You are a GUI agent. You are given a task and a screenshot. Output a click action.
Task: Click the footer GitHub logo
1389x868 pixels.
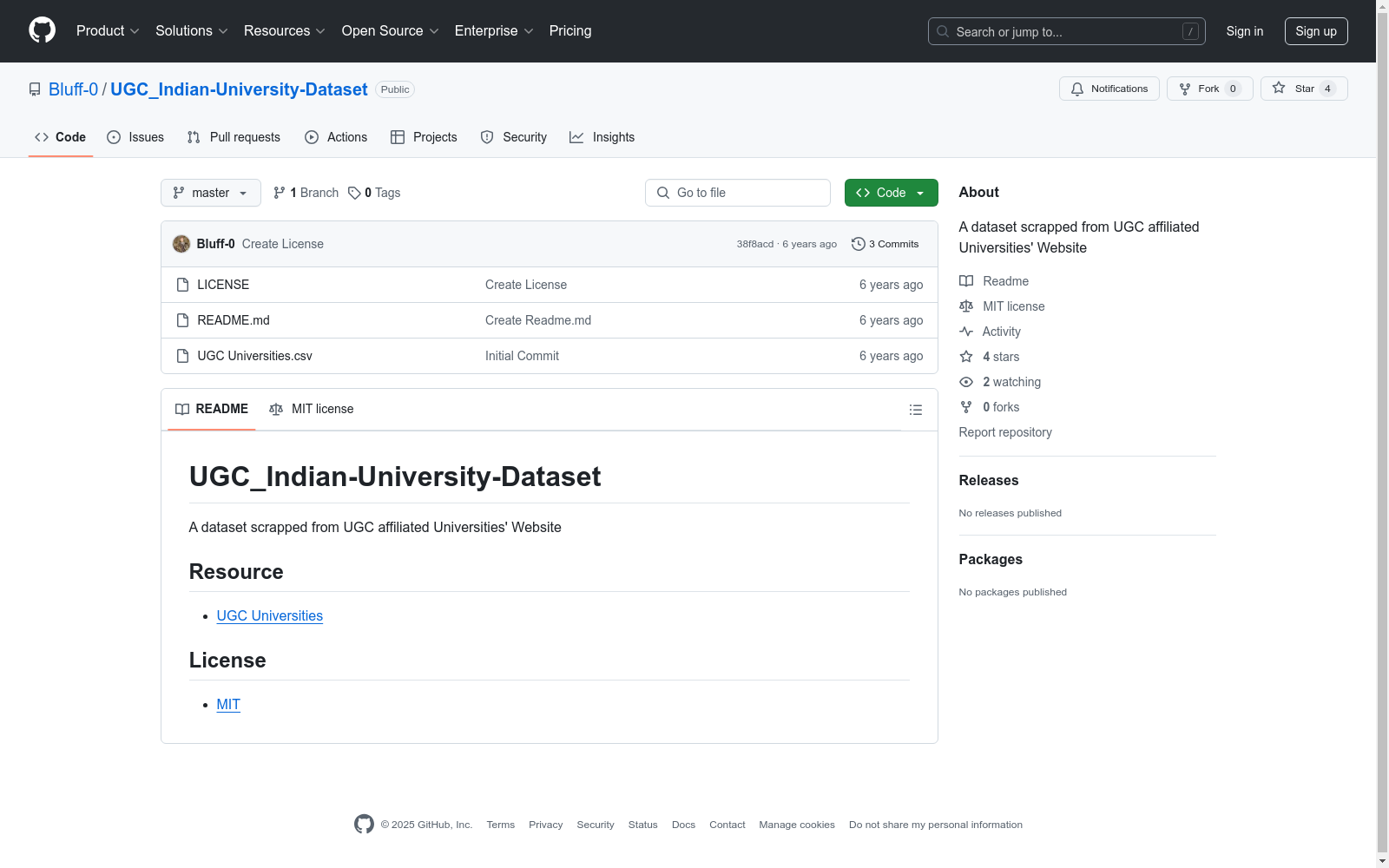point(364,825)
